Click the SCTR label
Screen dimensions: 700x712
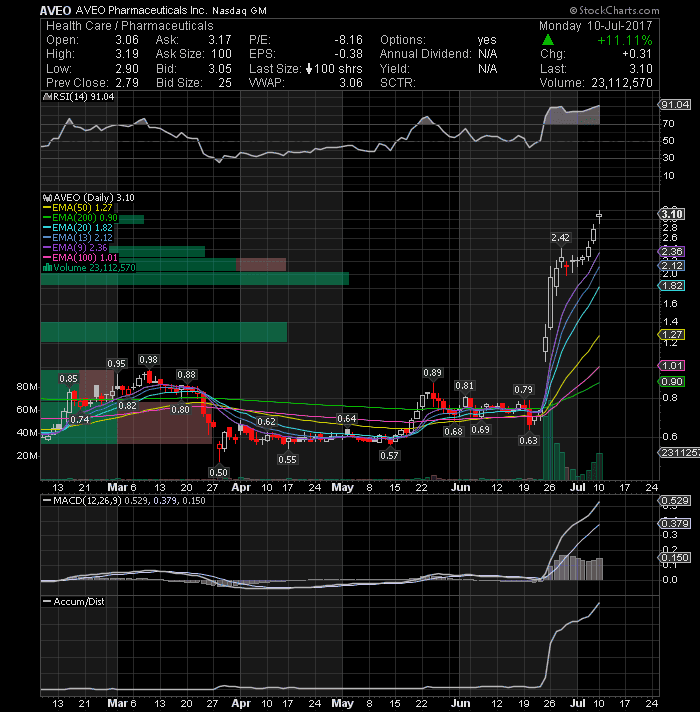398,83
